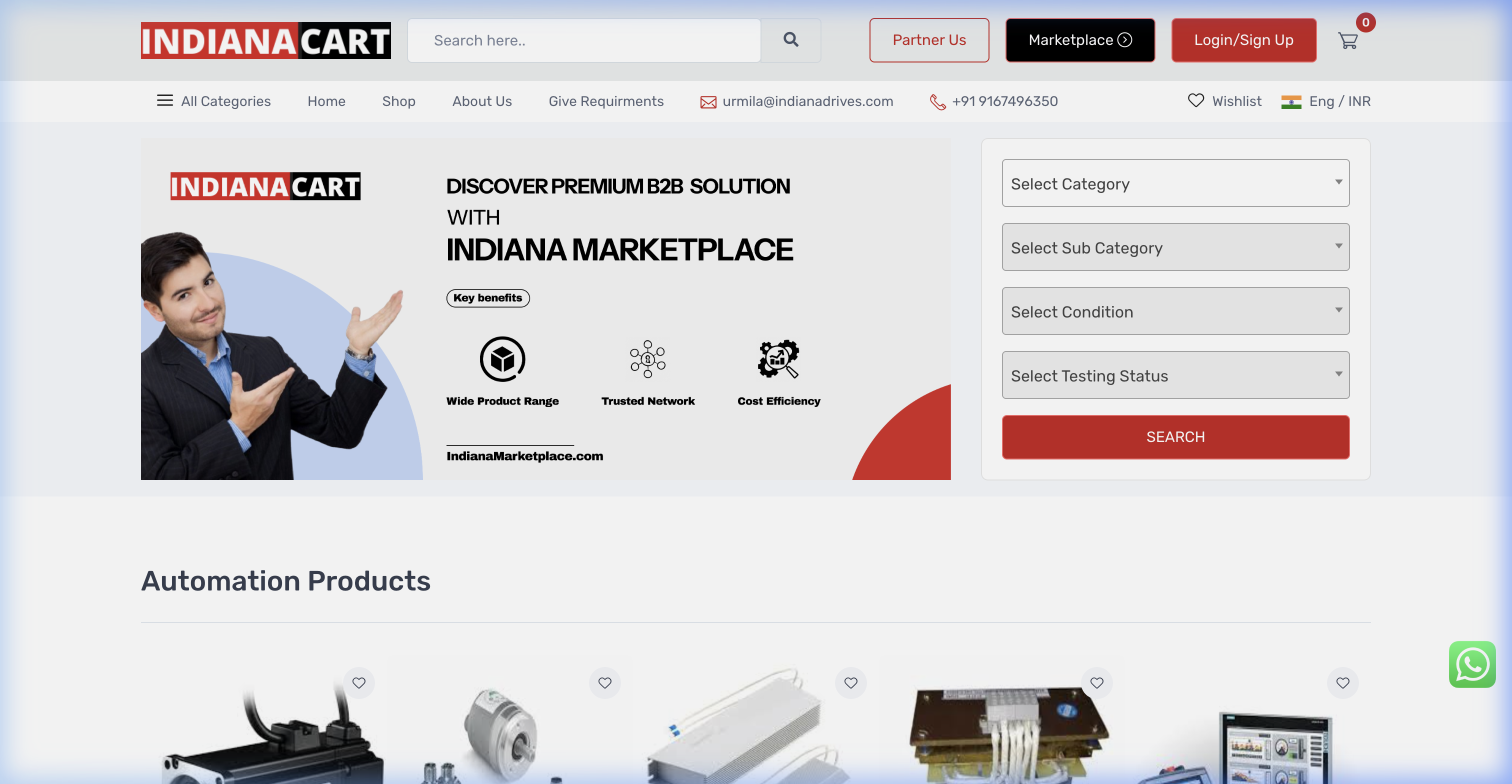This screenshot has height=784, width=1512.
Task: Click the magnifier search icon button
Action: pos(790,40)
